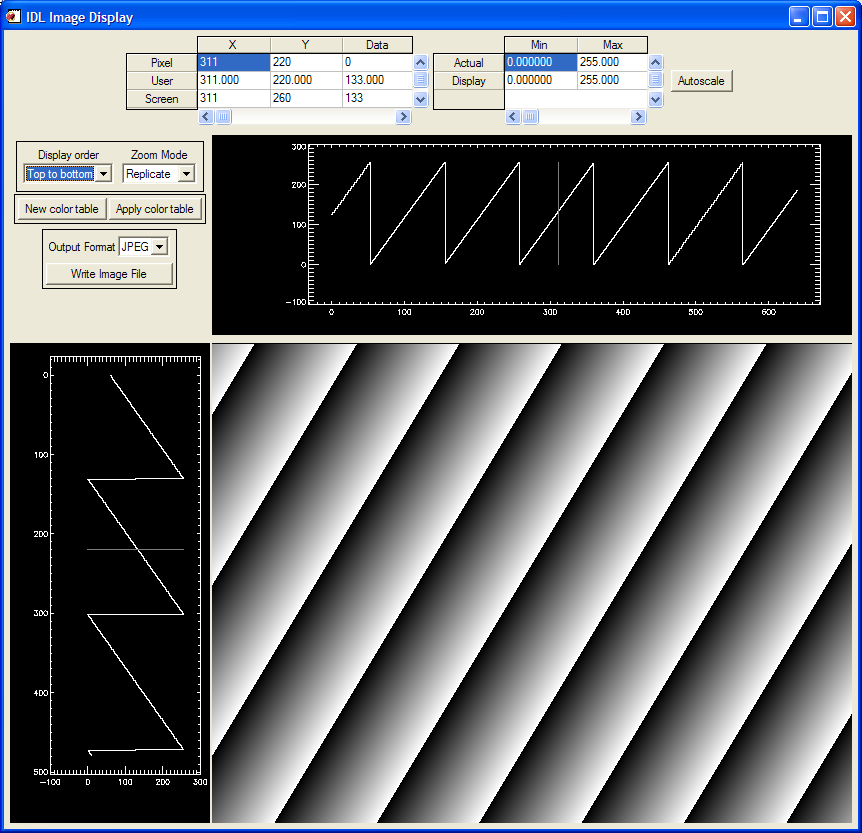Image resolution: width=862 pixels, height=833 pixels.
Task: Select the Pixel row header
Action: click(x=161, y=62)
